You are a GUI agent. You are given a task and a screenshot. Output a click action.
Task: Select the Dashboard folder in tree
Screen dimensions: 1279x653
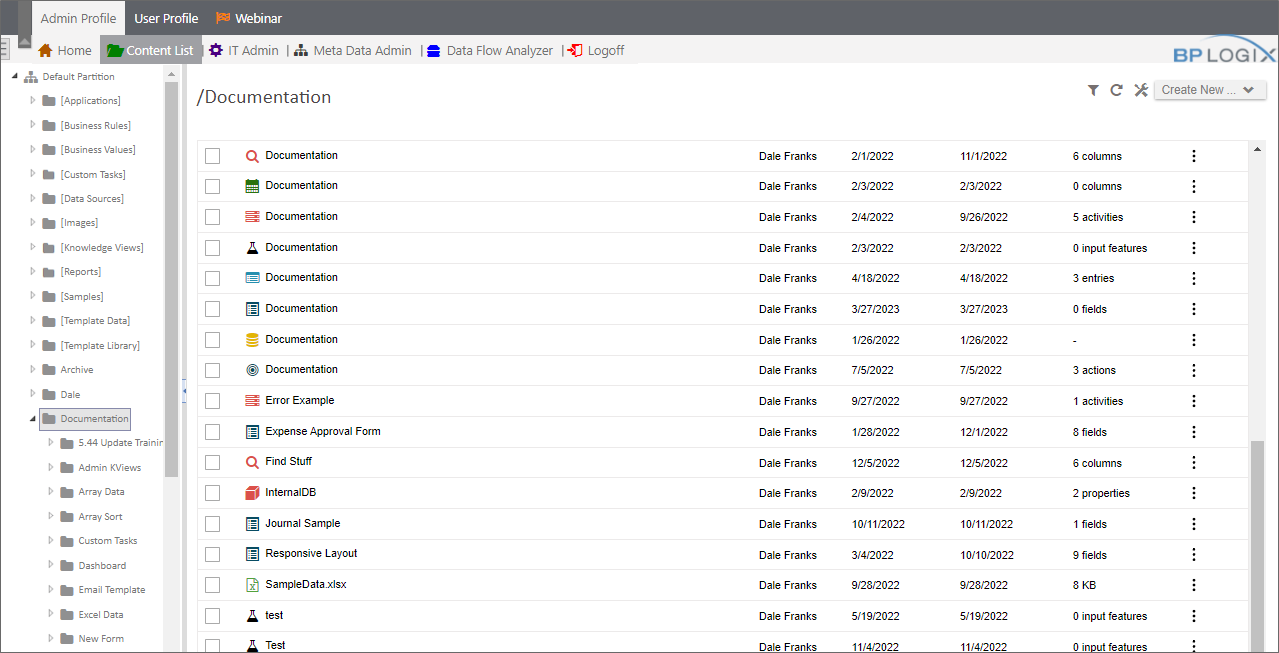[102, 565]
